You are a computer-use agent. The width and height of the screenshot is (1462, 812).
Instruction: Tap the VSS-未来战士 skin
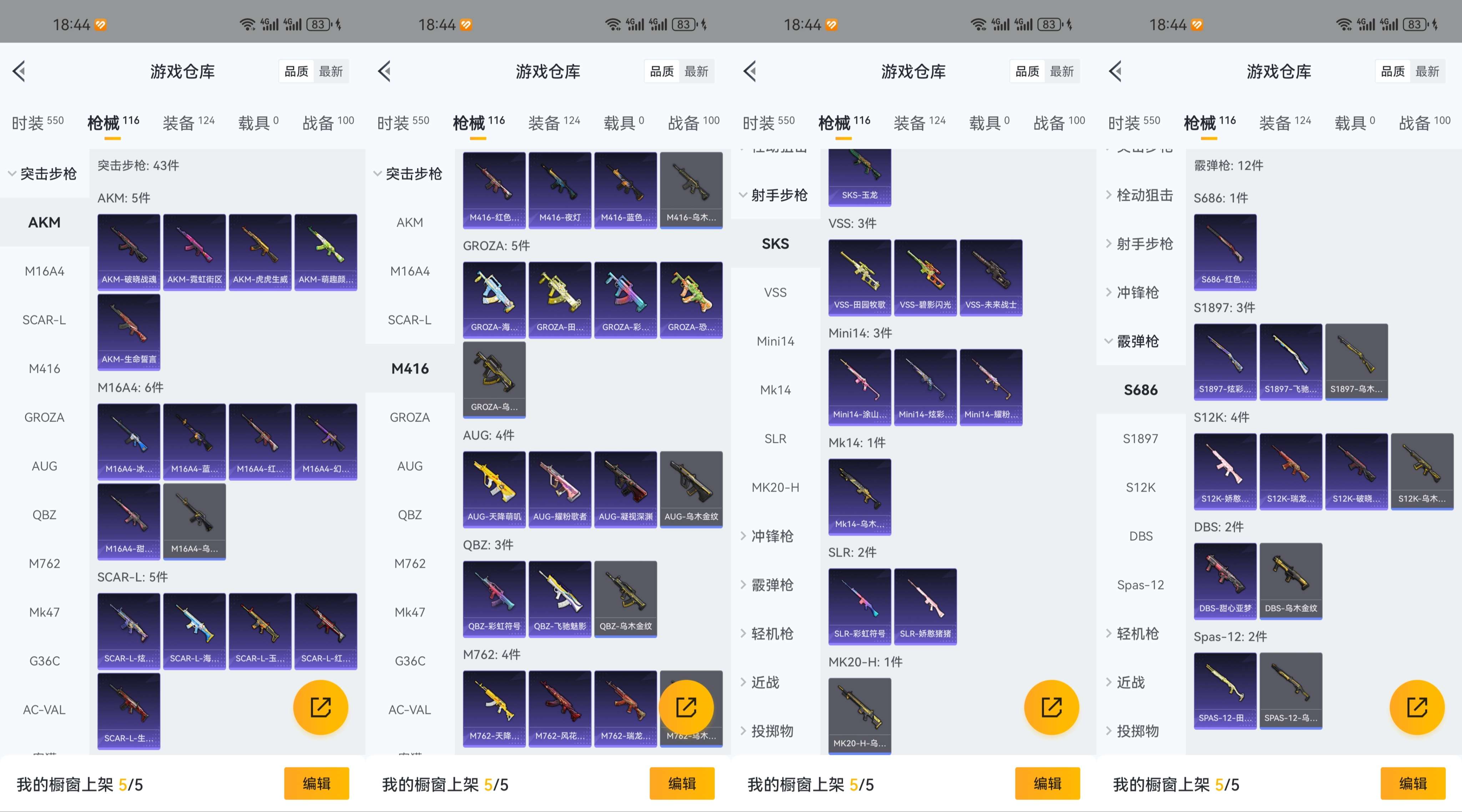[x=991, y=277]
